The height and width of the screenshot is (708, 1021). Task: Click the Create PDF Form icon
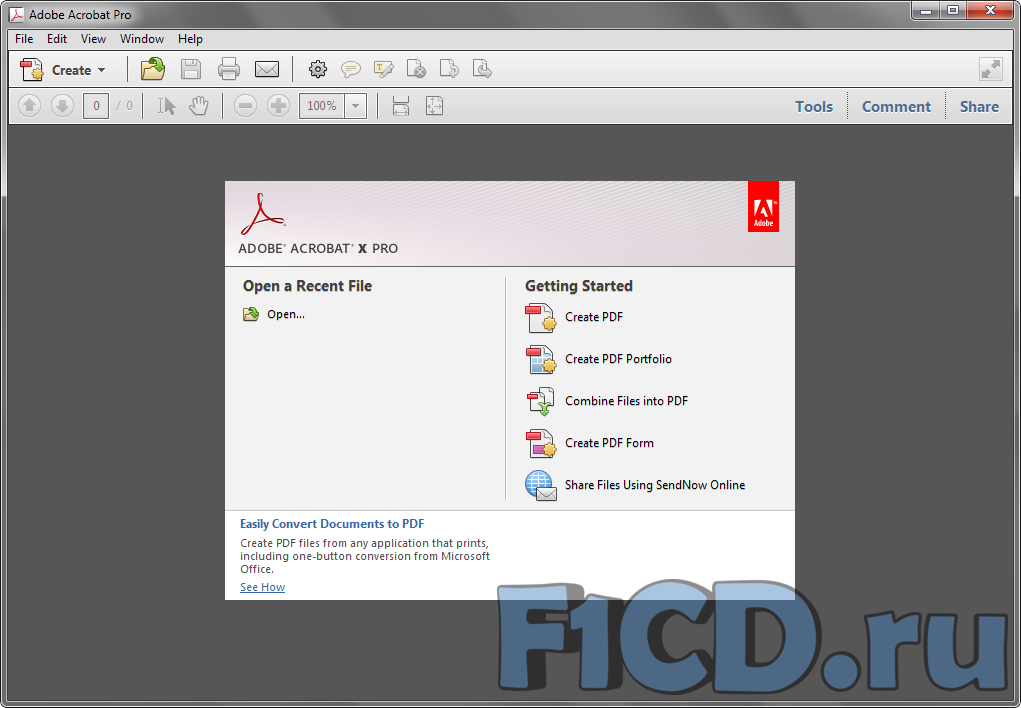coord(540,444)
